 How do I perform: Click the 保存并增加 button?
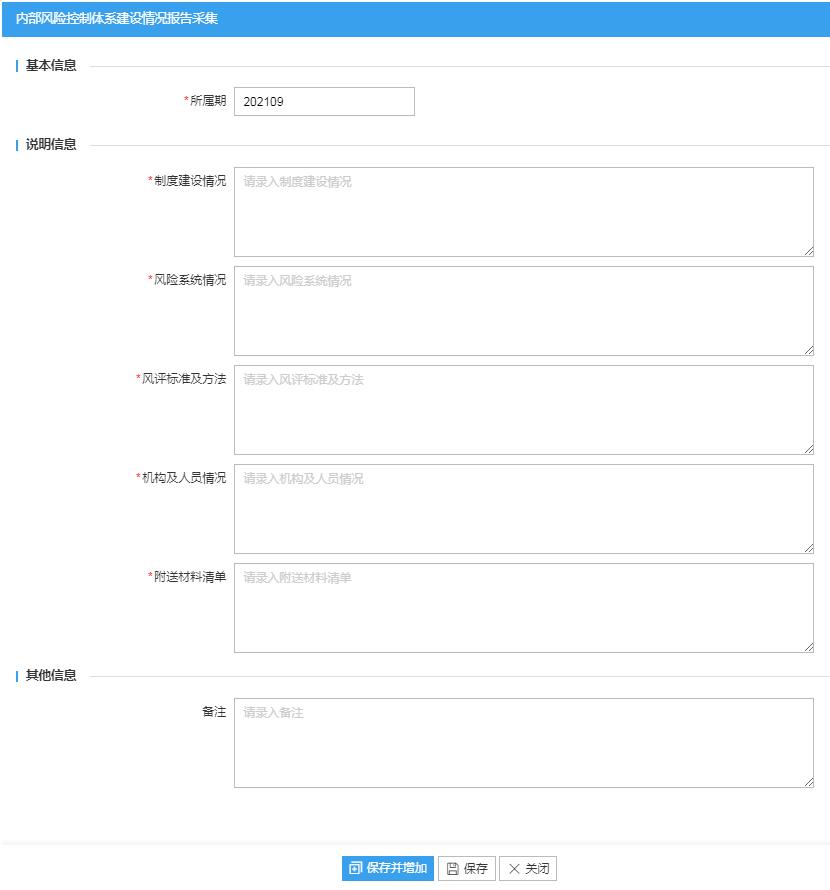pyautogui.click(x=388, y=868)
